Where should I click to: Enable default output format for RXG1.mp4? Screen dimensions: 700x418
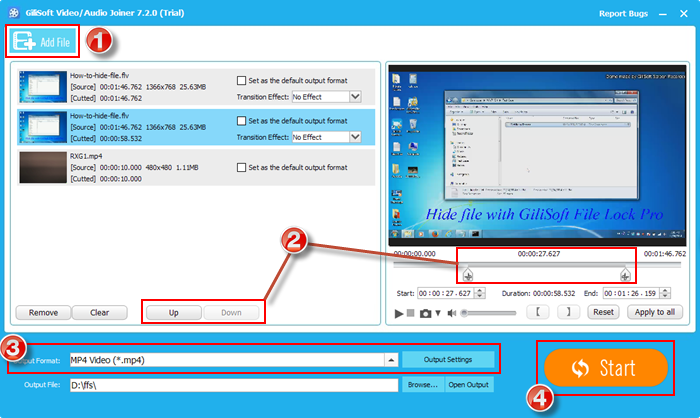[241, 168]
